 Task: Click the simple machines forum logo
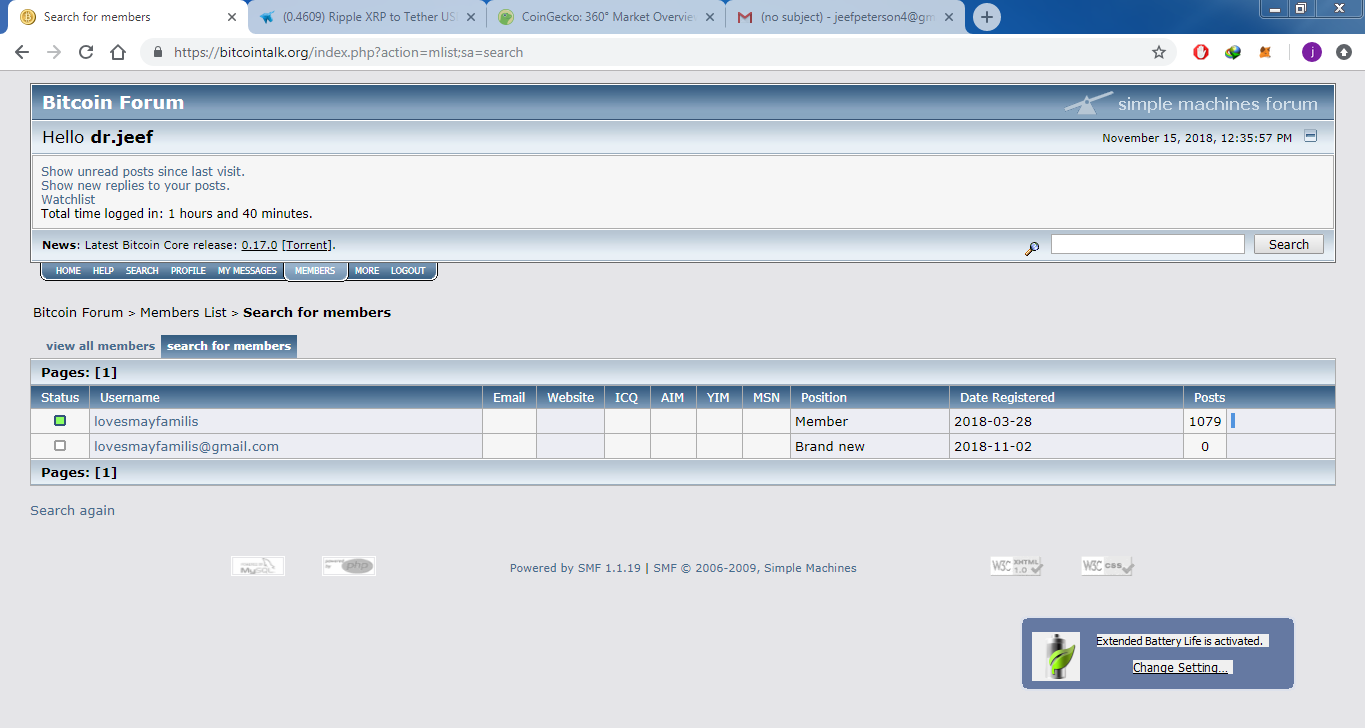(x=1192, y=103)
